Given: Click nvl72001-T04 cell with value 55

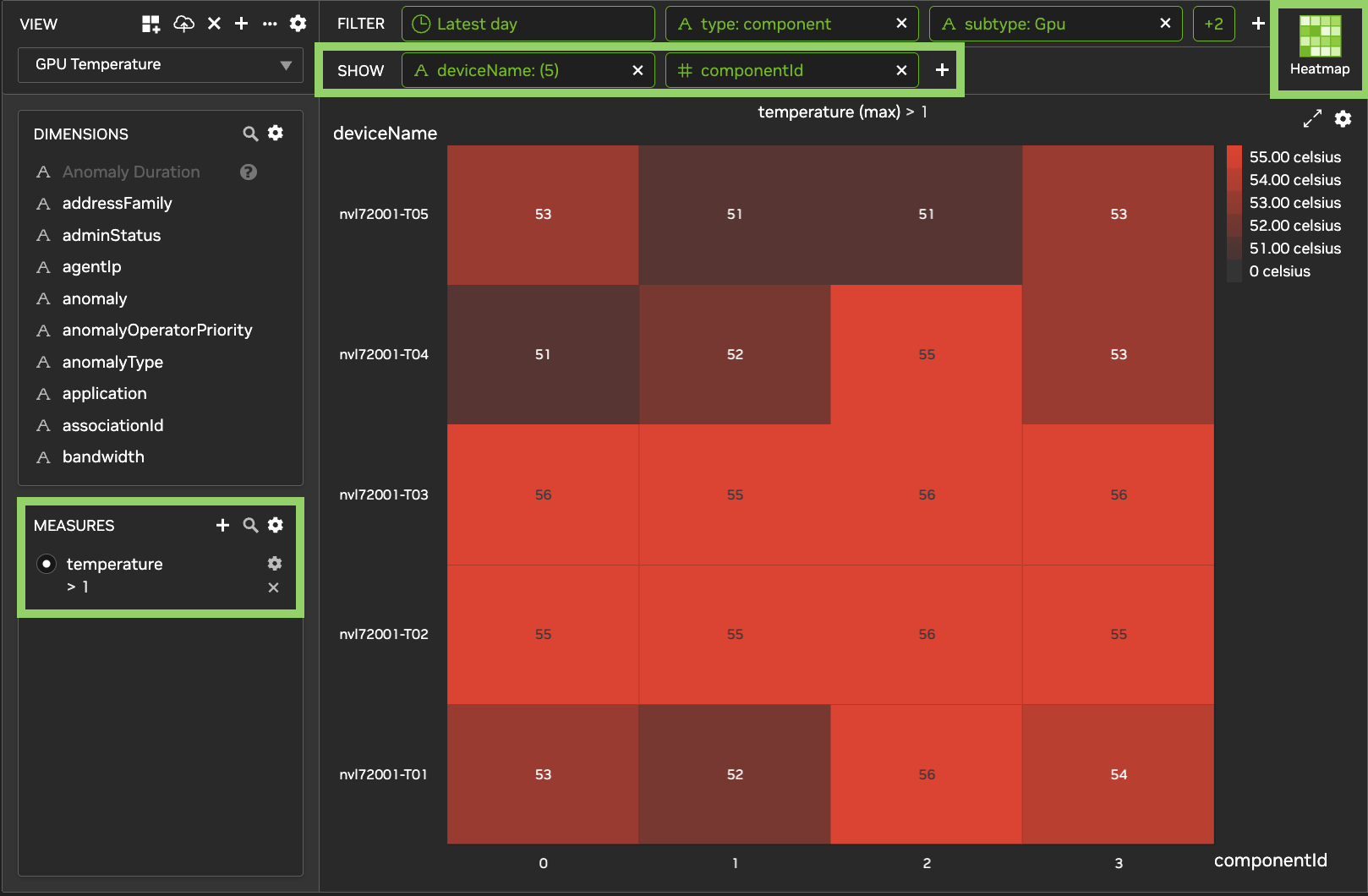Looking at the screenshot, I should 927,355.
